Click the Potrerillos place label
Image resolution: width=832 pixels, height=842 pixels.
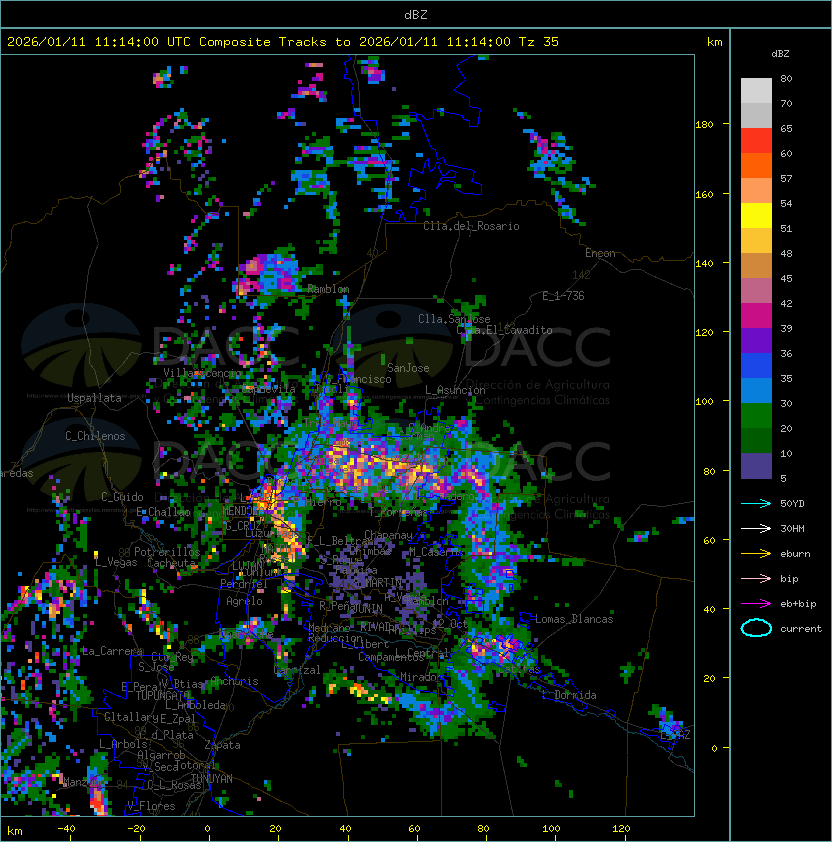pos(167,551)
